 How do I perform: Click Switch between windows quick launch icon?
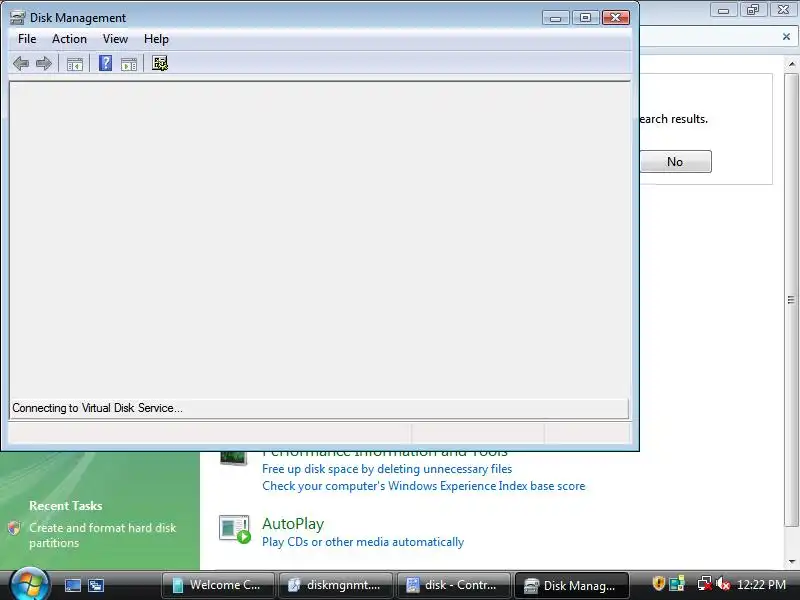96,585
